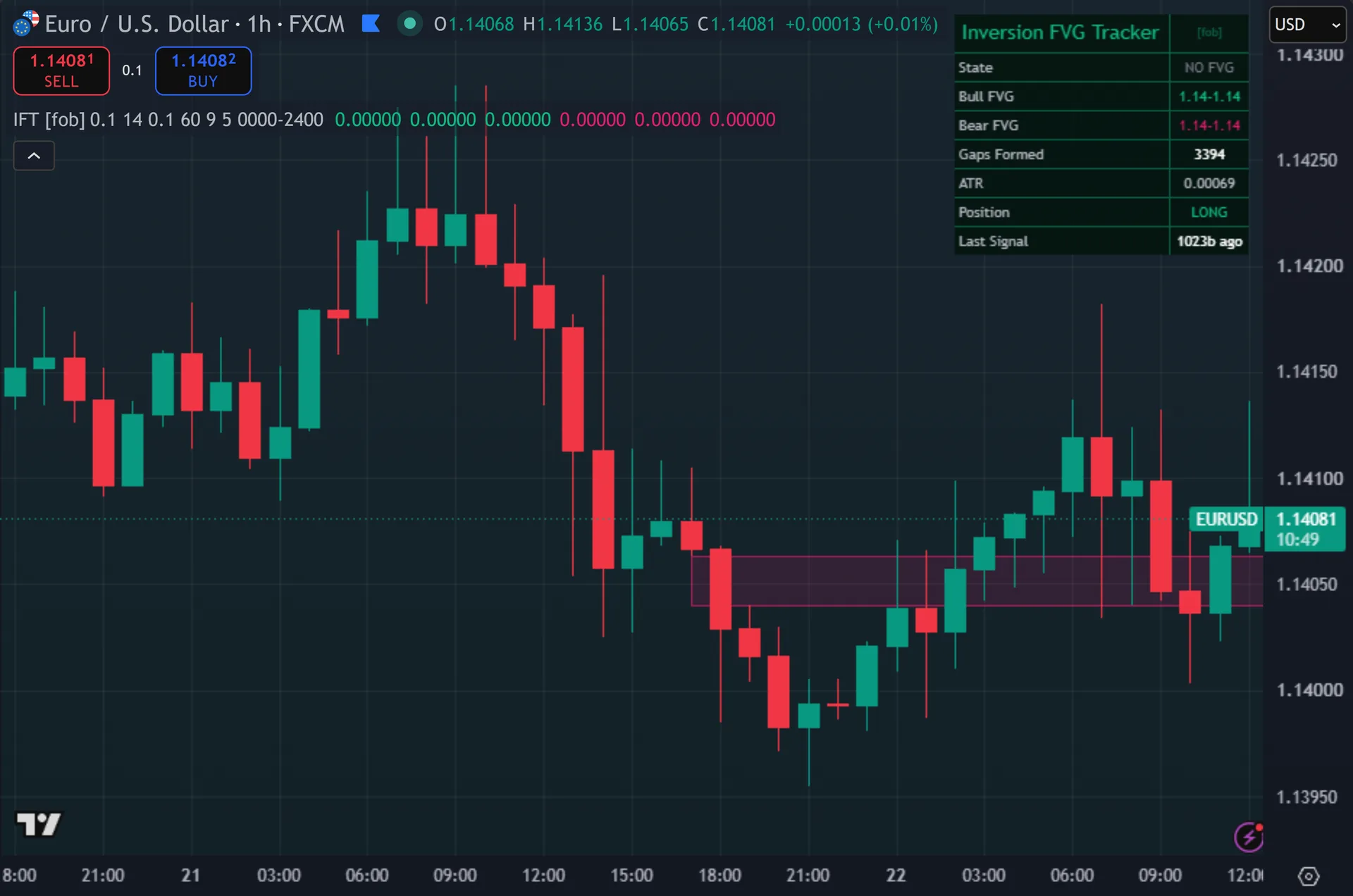Click the Position LONG cell in tracker

[x=1209, y=212]
